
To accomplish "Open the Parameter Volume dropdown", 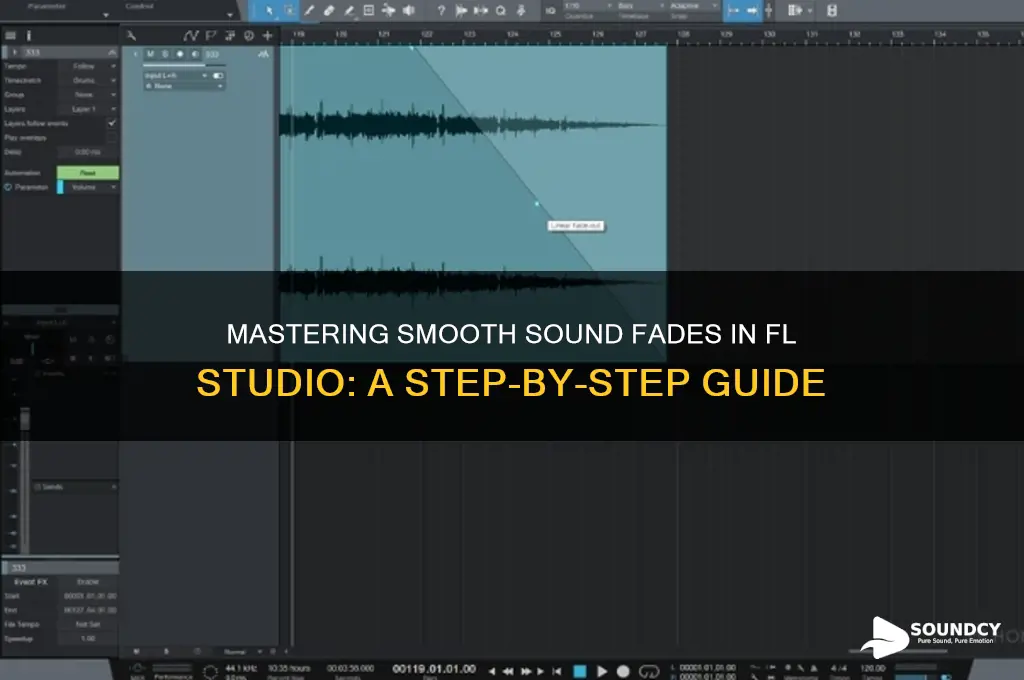I will [x=91, y=187].
